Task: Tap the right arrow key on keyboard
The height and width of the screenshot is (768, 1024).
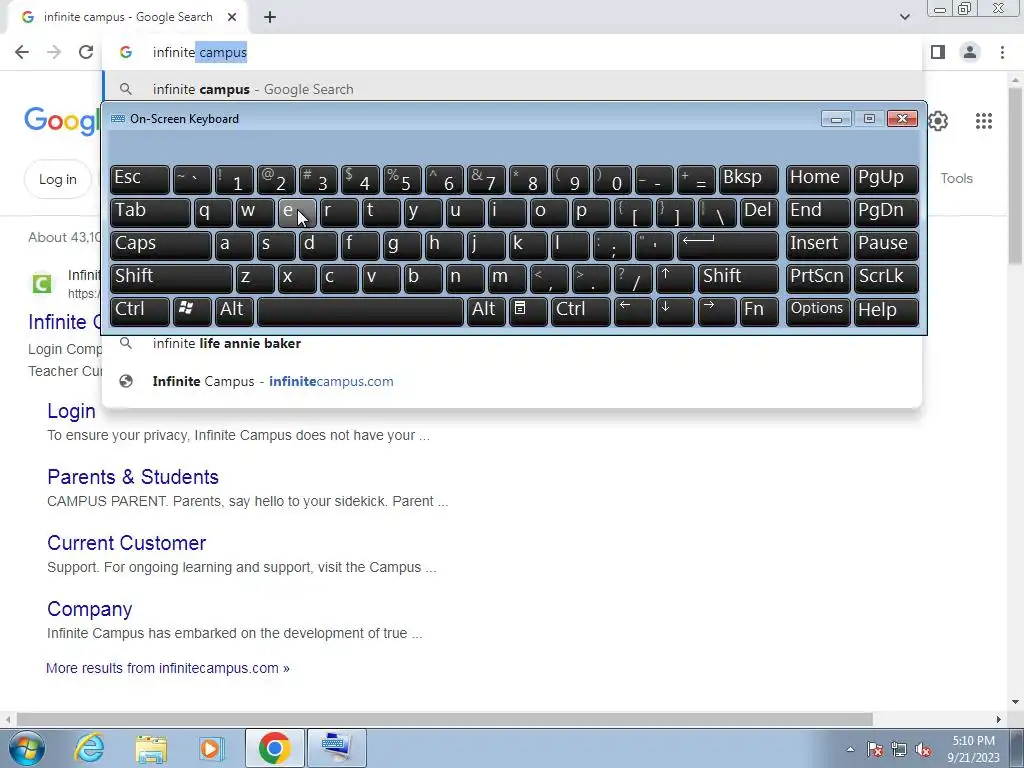Action: (716, 311)
